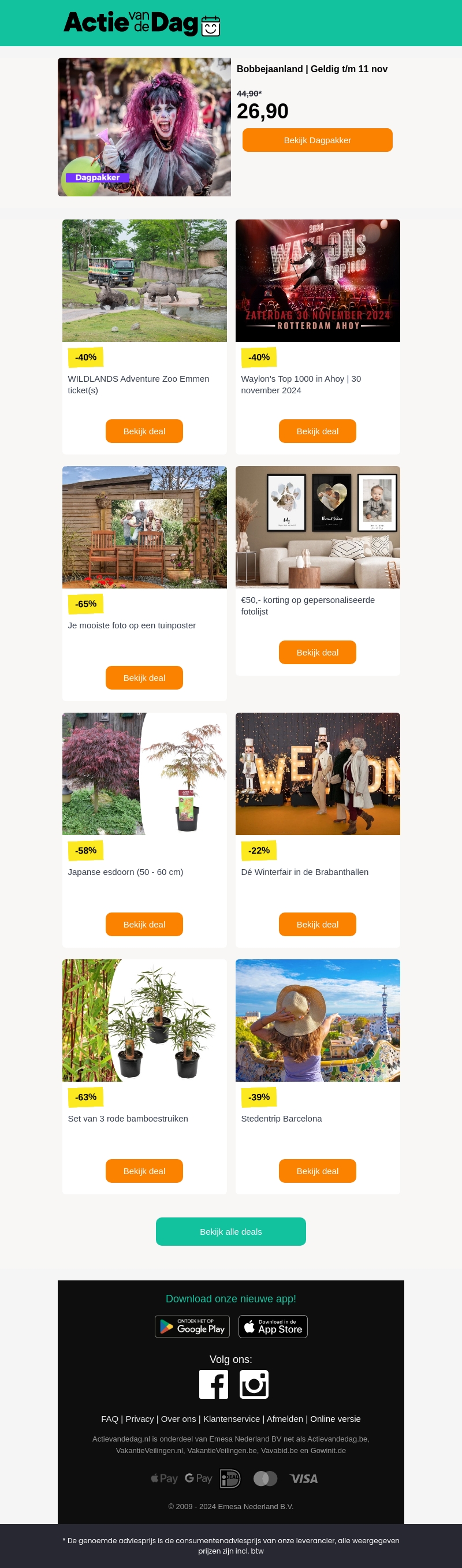462x1568 pixels.
Task: Click the iDEAL payment logo
Action: point(230,1478)
